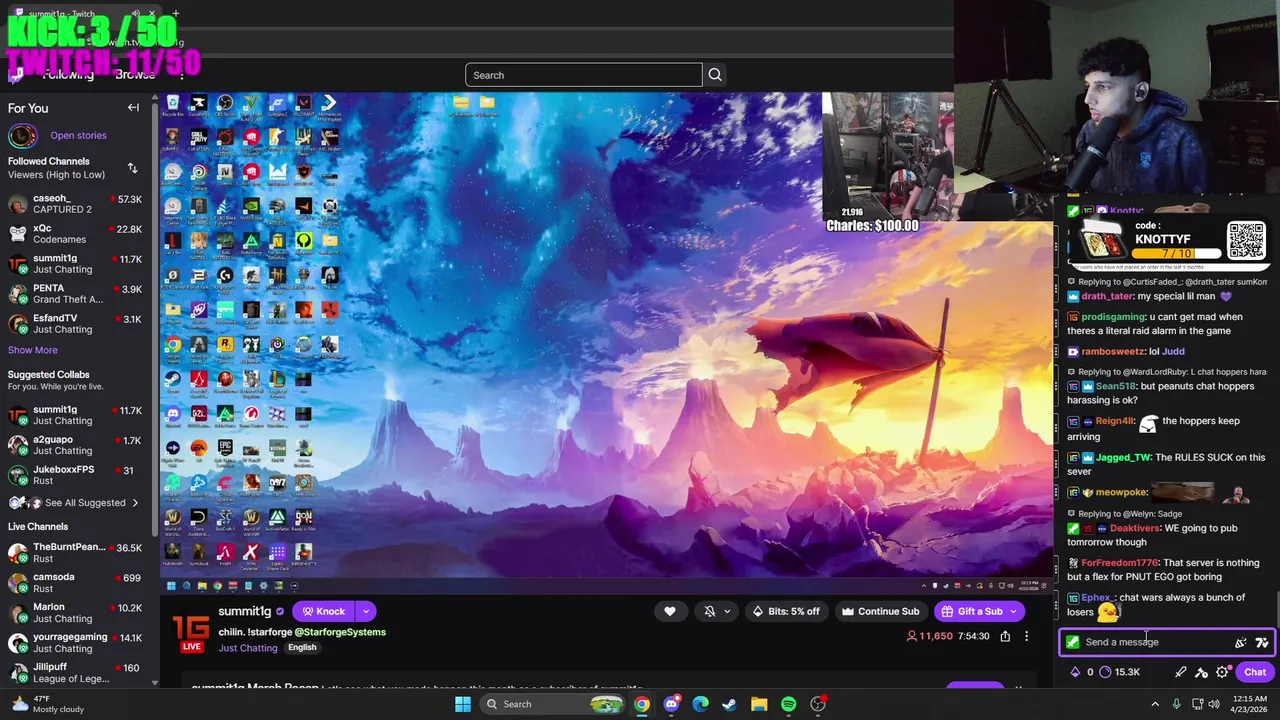Open camsoda live channel
The height and width of the screenshot is (720, 1280).
pyautogui.click(x=75, y=583)
